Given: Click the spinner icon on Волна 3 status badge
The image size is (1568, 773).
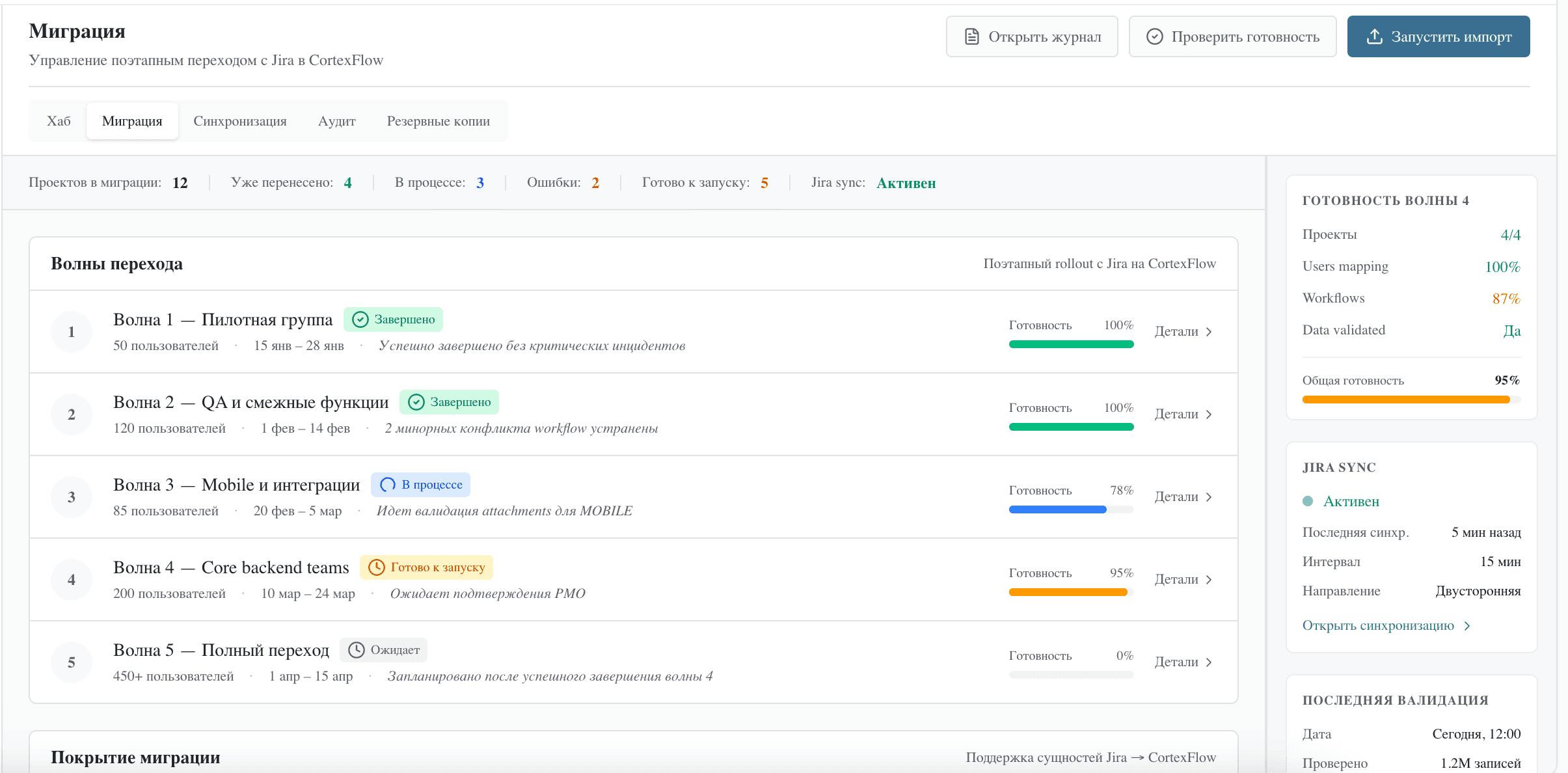Looking at the screenshot, I should click(x=388, y=484).
